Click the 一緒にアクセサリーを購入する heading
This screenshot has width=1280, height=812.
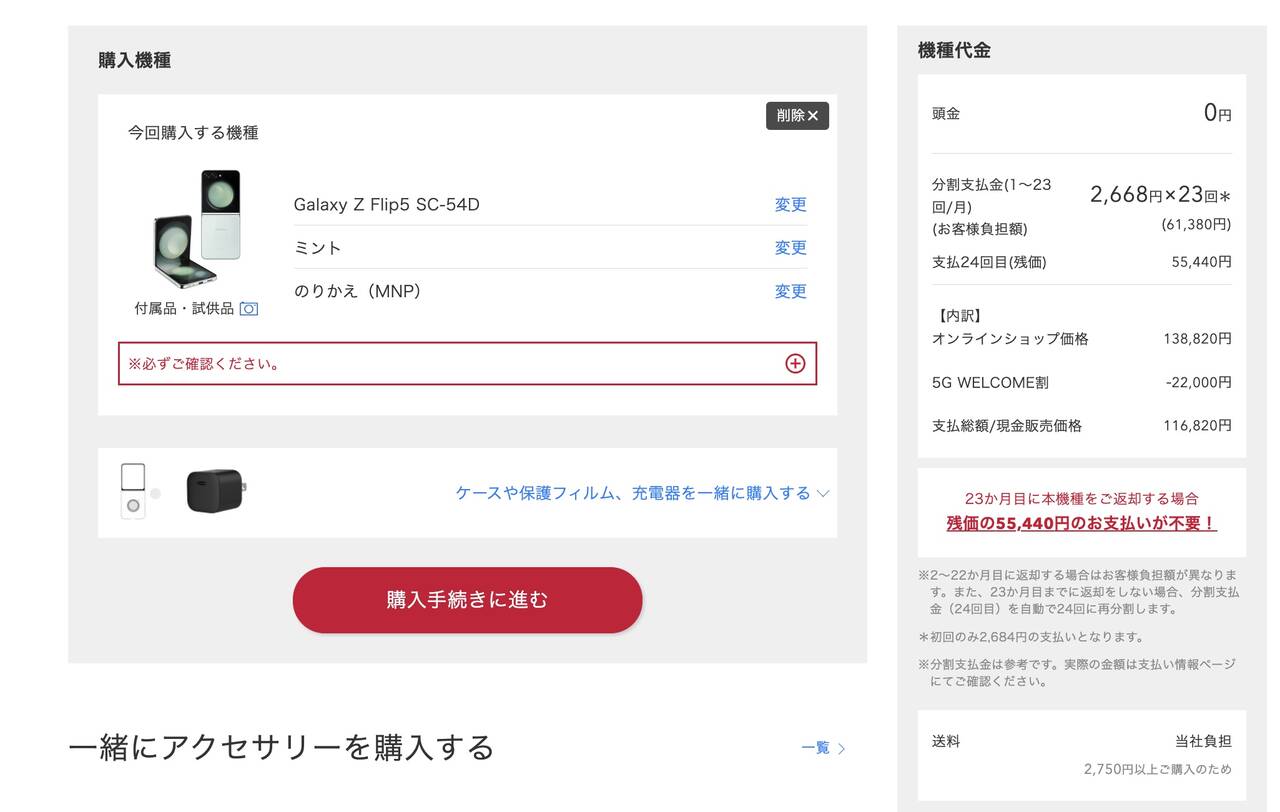pos(281,747)
